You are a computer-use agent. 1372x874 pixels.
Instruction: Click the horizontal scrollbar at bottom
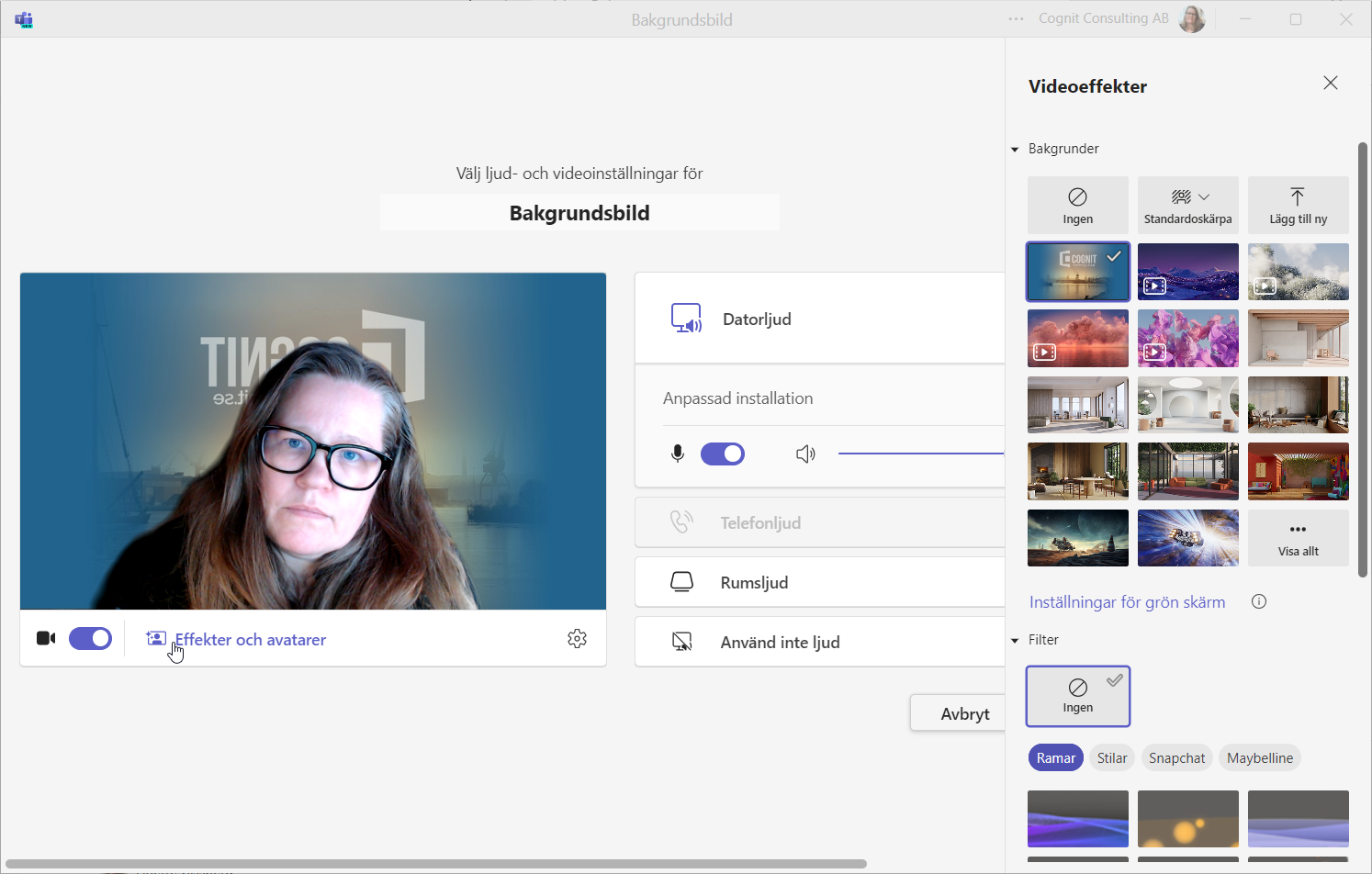tap(436, 864)
